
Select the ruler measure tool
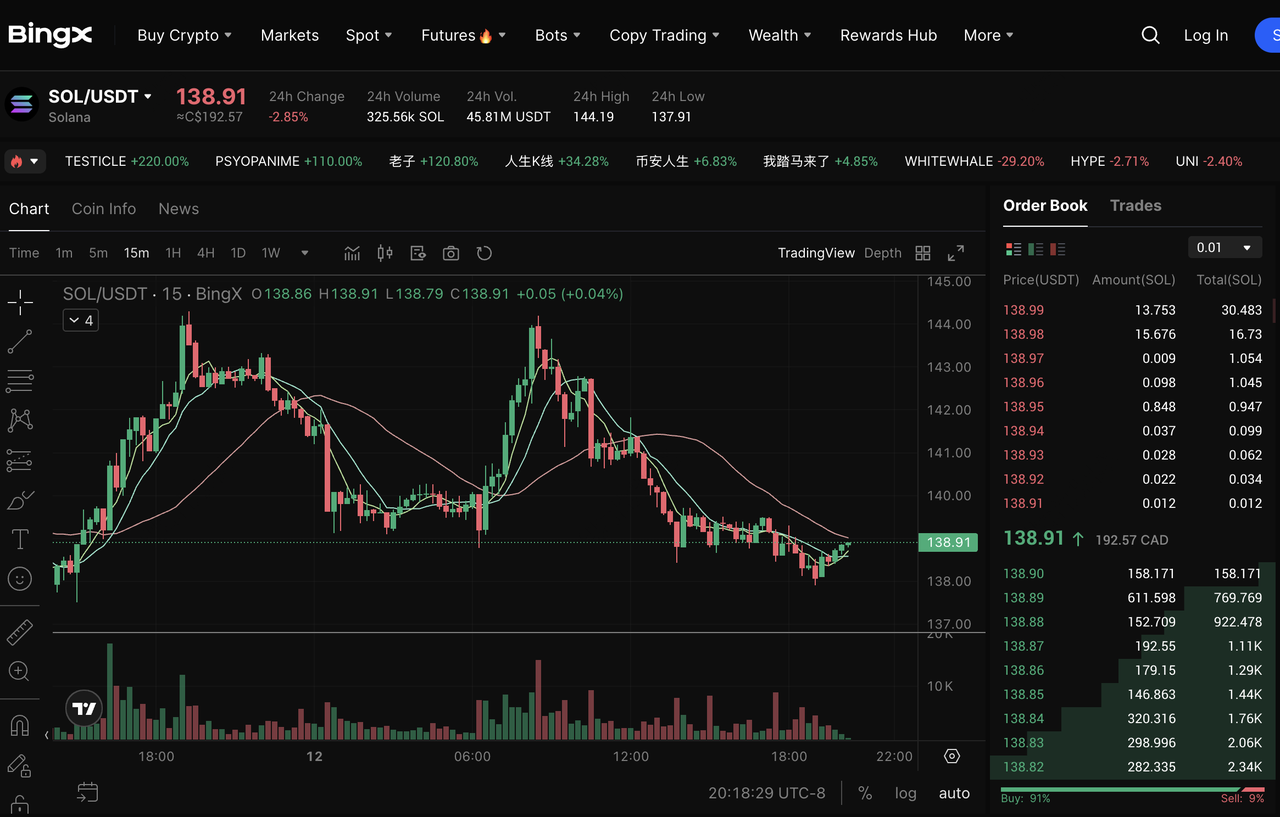tap(20, 632)
